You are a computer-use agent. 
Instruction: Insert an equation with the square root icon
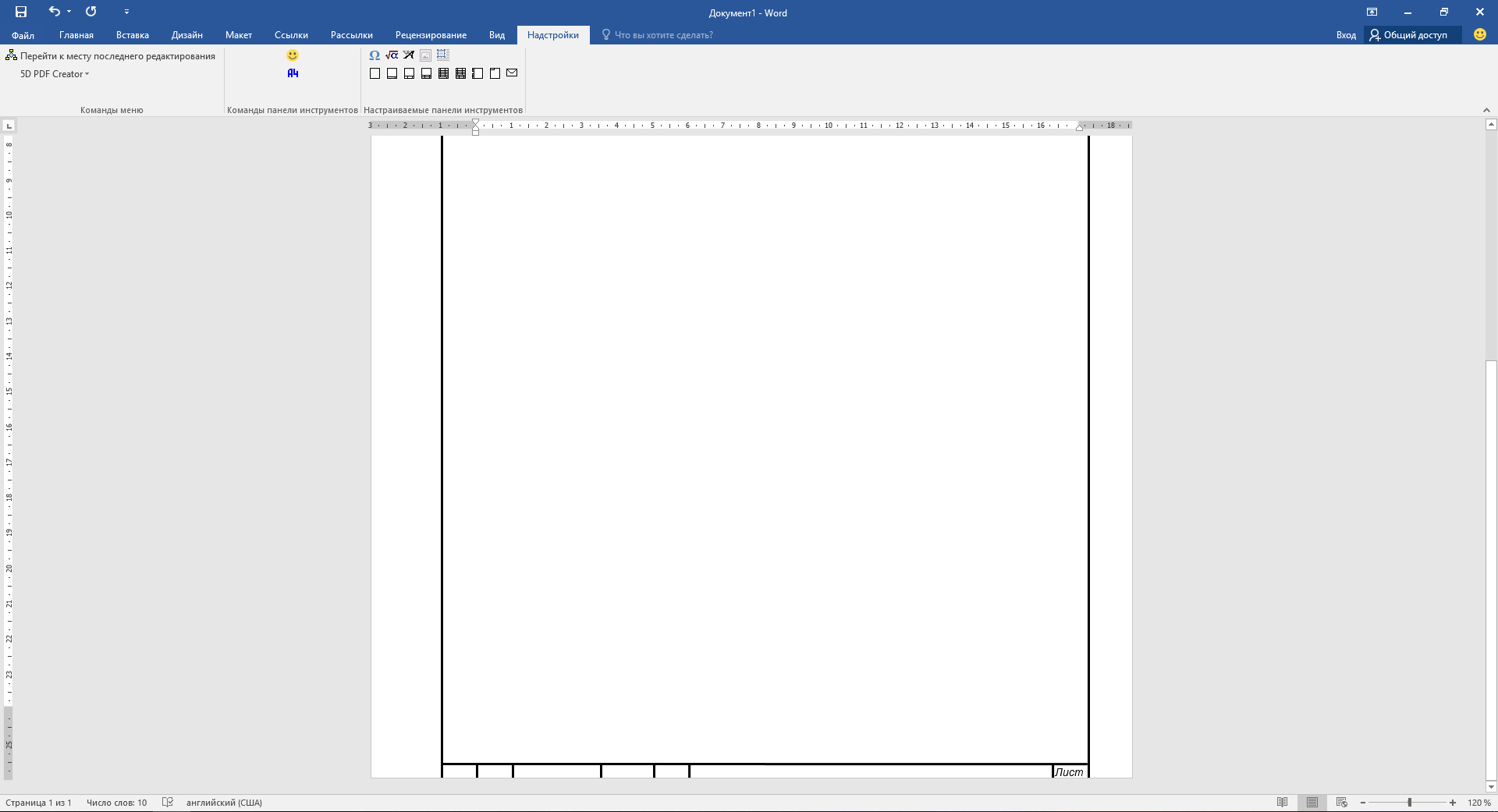point(392,55)
